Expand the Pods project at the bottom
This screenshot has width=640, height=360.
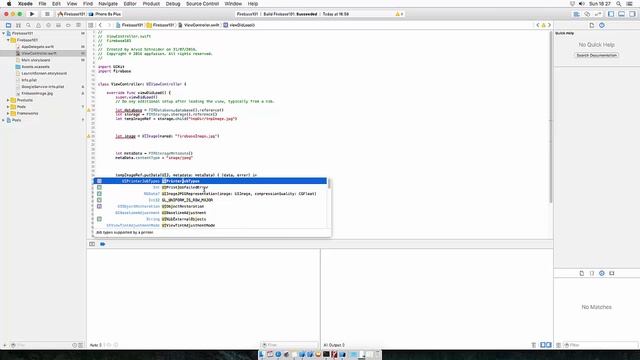(4, 120)
